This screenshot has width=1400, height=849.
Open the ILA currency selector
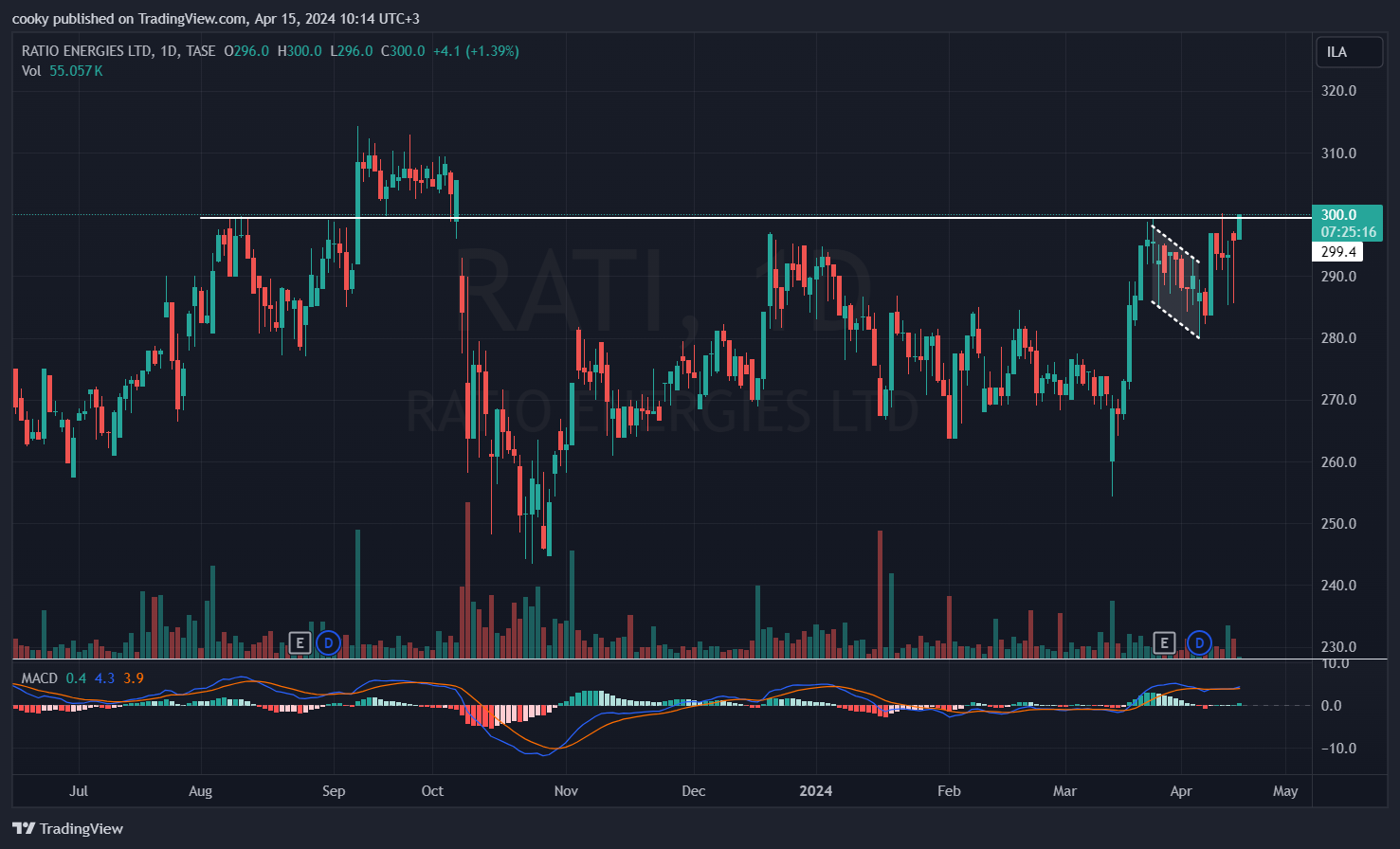[x=1349, y=52]
